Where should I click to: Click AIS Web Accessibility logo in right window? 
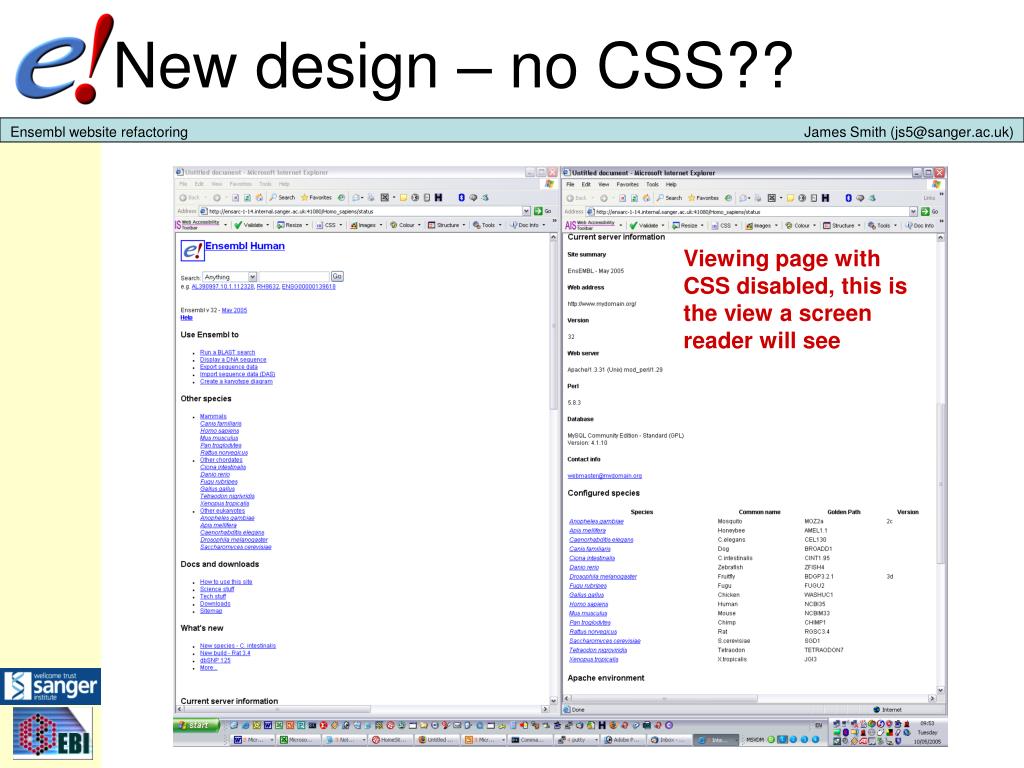pos(590,225)
